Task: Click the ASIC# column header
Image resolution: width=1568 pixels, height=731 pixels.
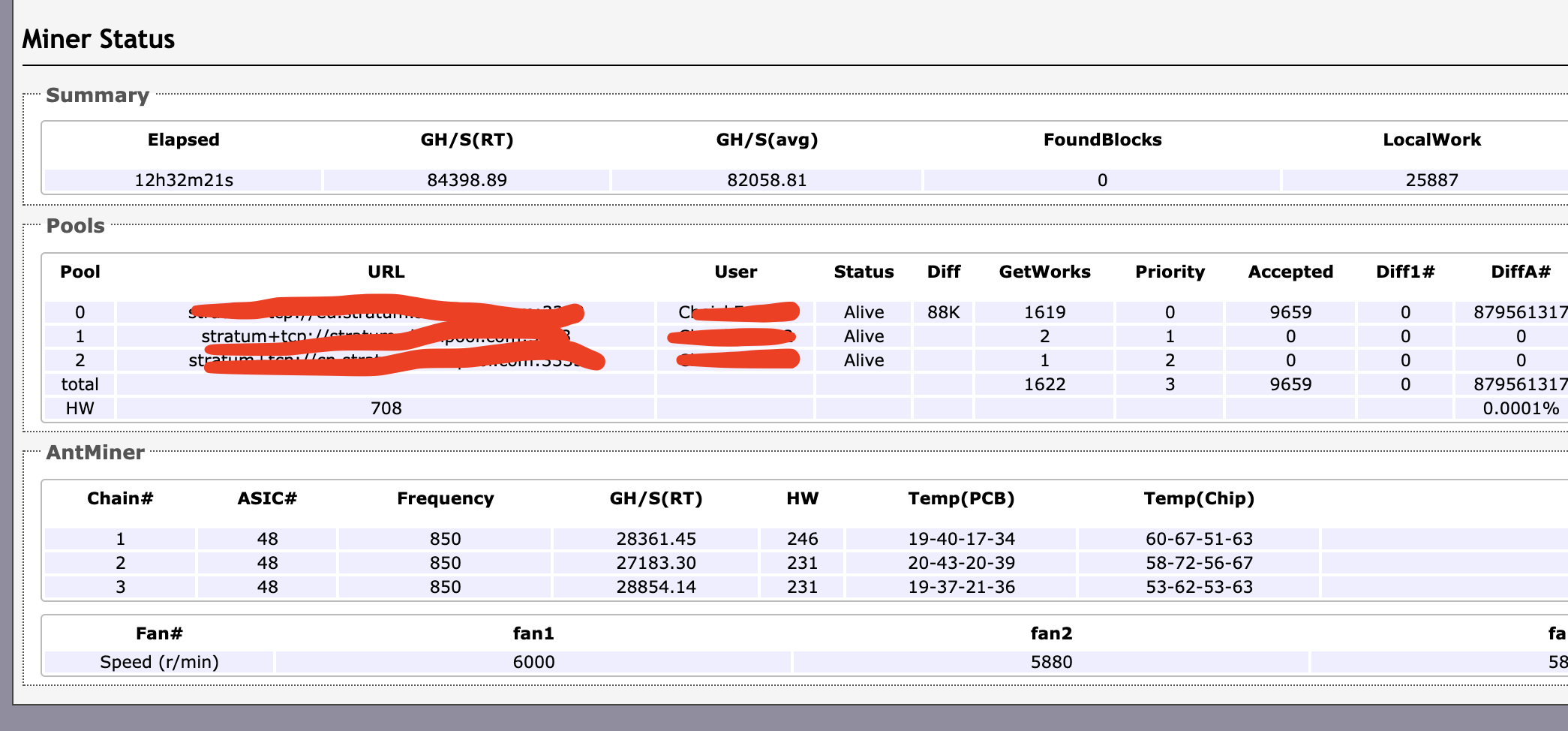Action: click(x=267, y=498)
